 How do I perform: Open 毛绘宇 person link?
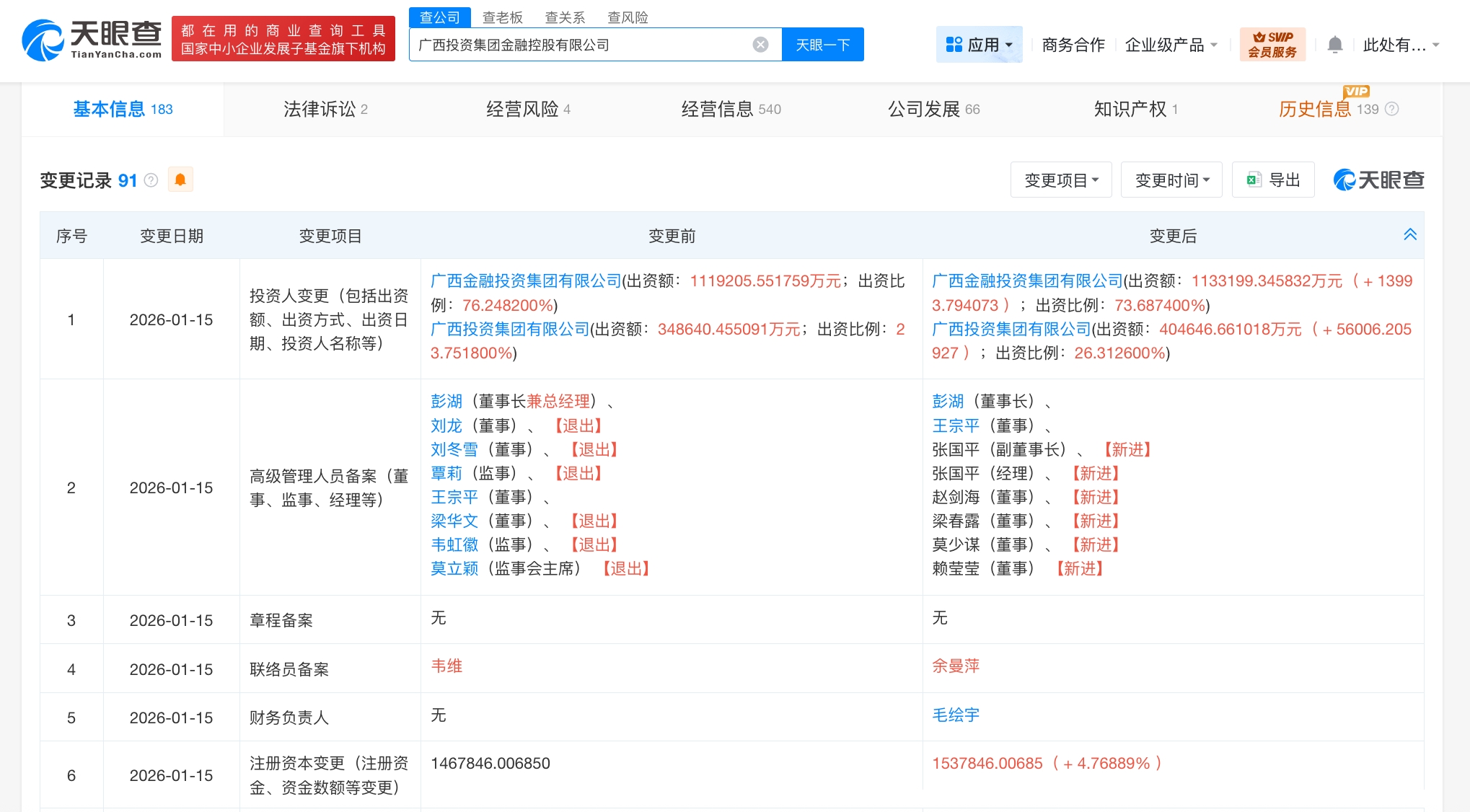[955, 715]
